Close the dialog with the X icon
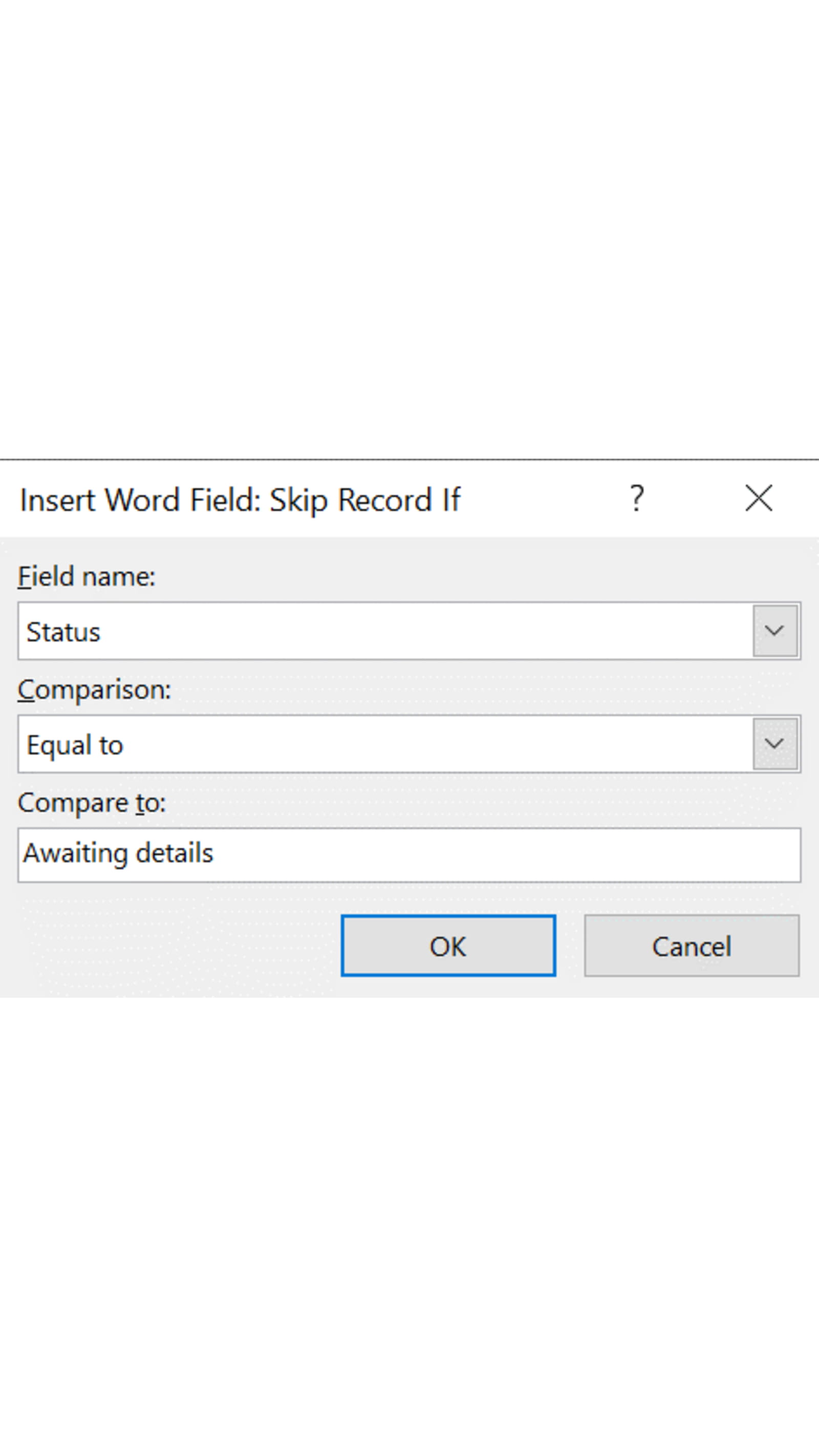The image size is (819, 1456). click(x=759, y=498)
